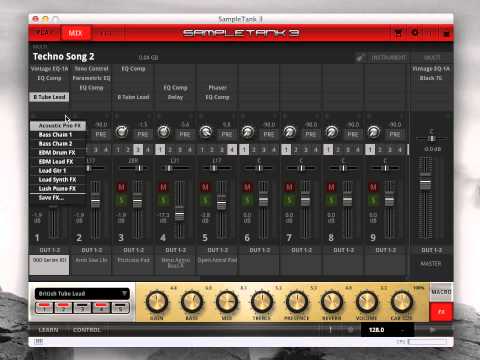Click the INSTRUMENT button
This screenshot has width=480, height=360.
point(389,58)
